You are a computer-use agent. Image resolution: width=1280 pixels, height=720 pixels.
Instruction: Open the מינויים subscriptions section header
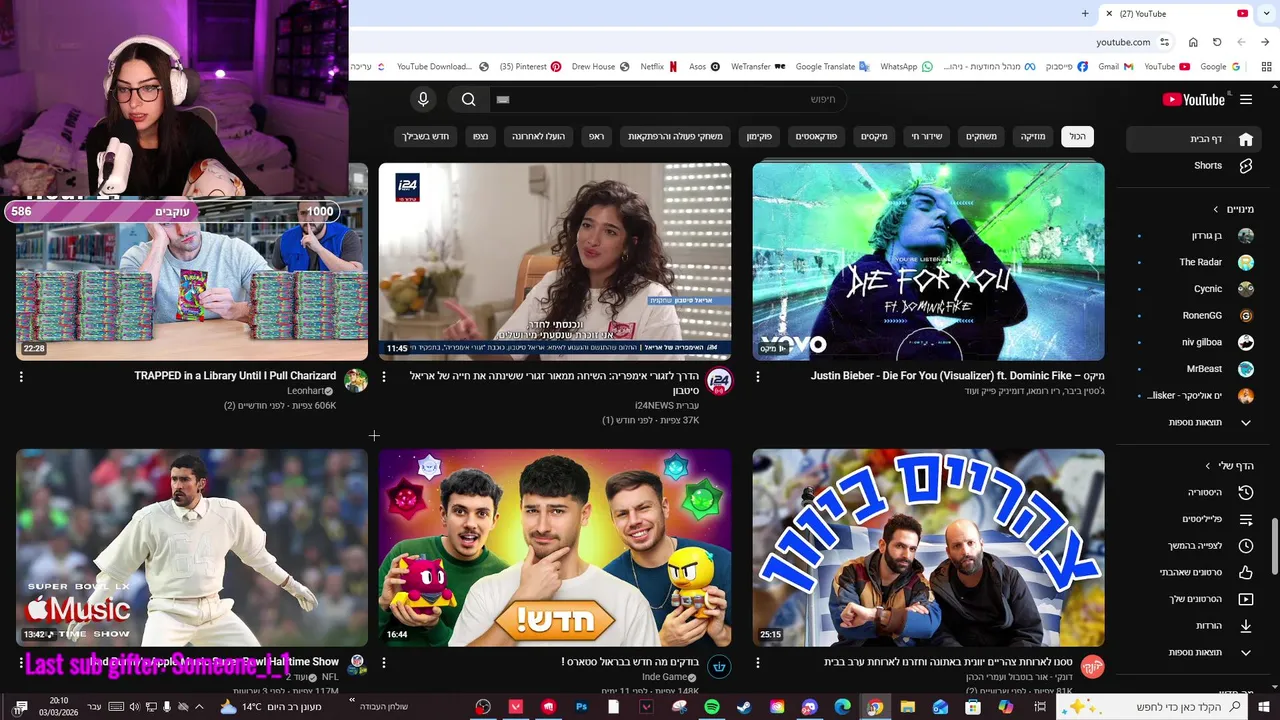point(1233,209)
